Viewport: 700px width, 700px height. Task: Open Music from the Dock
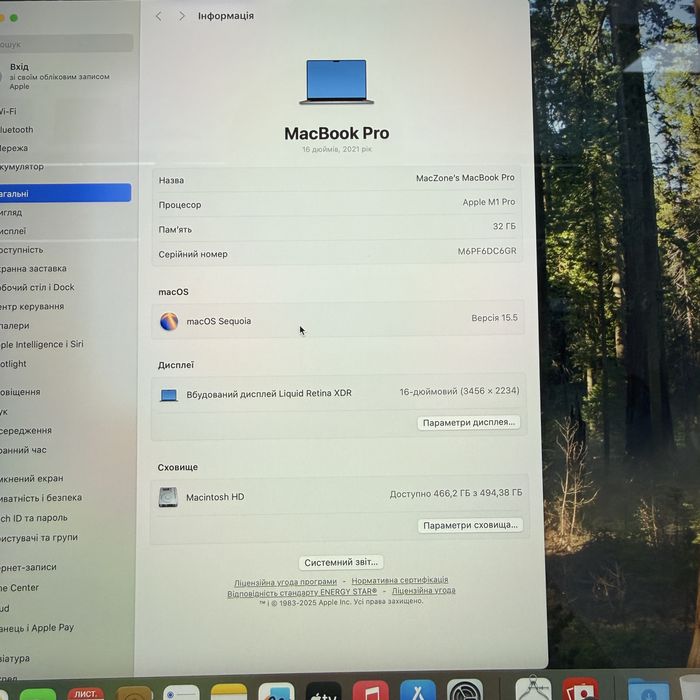click(x=371, y=690)
